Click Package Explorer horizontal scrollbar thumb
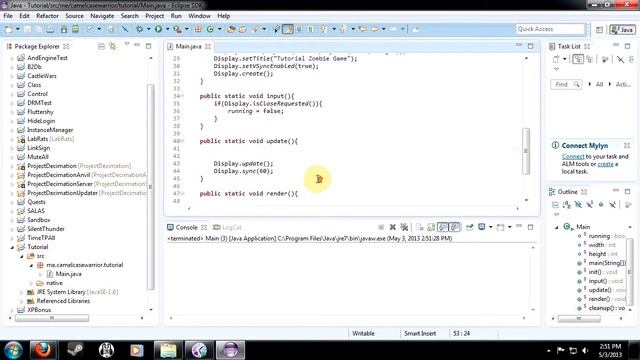This screenshot has width=640, height=360. coord(52,318)
